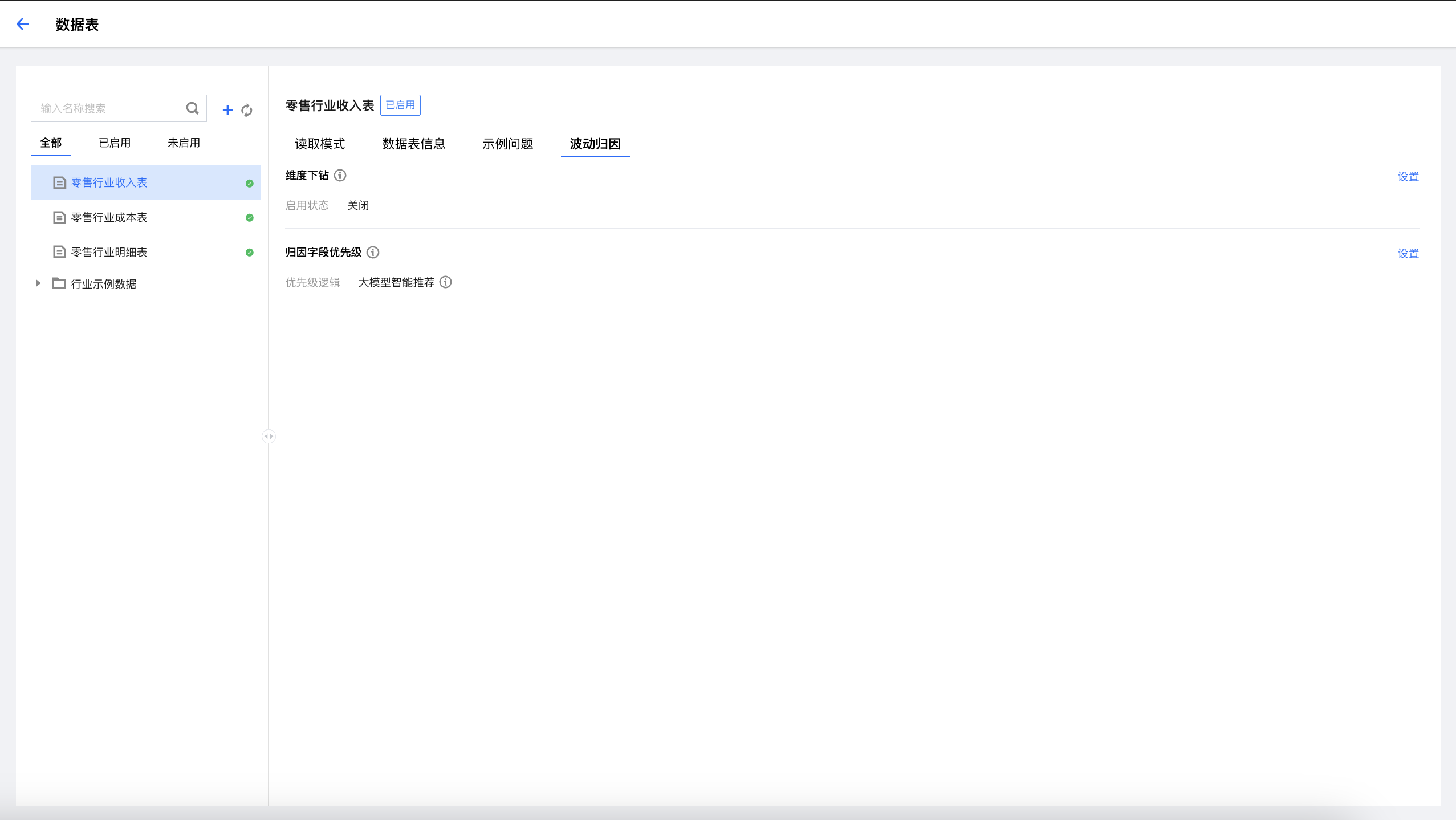
Task: Click the search magnifier icon
Action: coord(193,108)
